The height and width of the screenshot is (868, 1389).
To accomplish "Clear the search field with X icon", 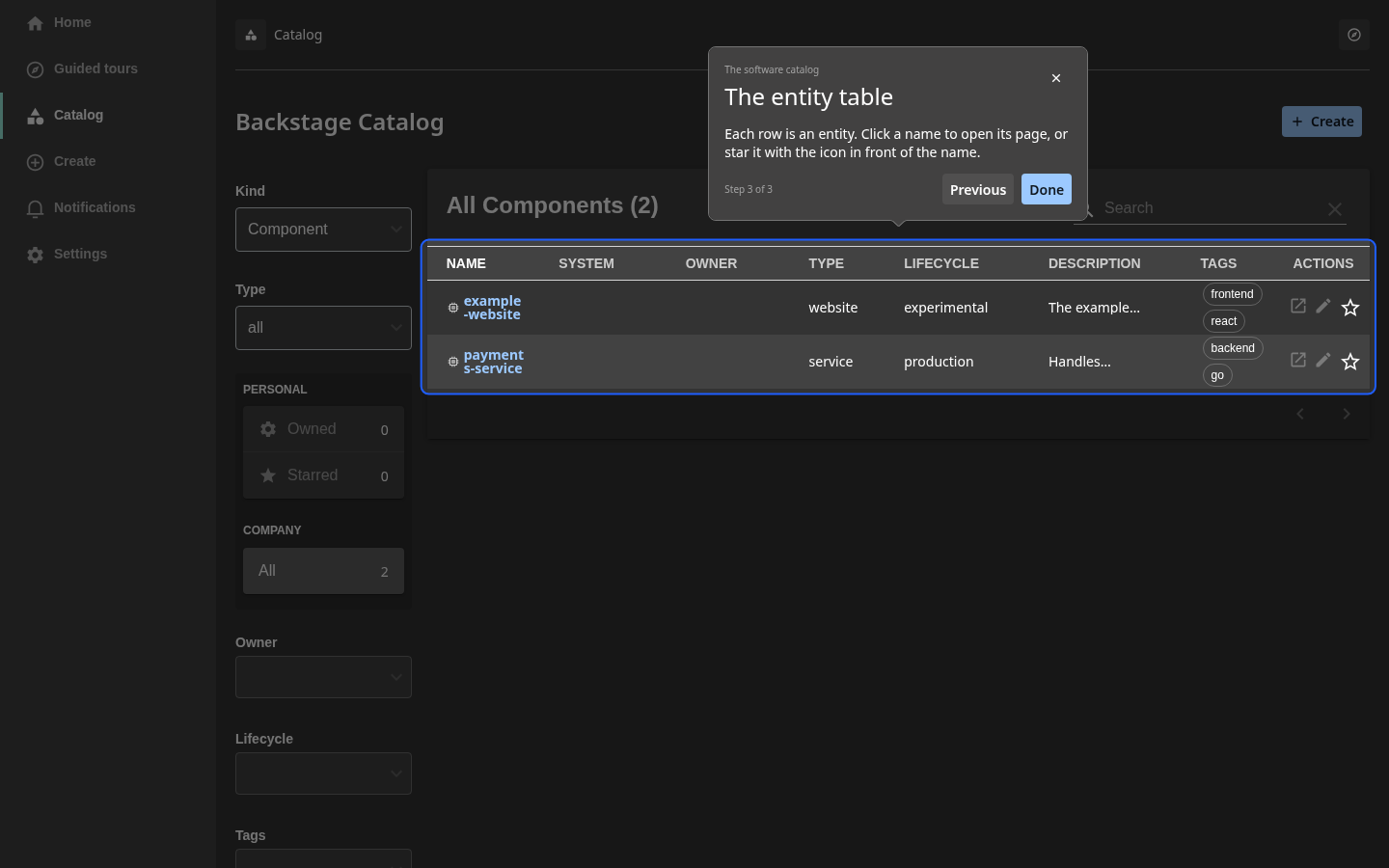I will (x=1335, y=209).
